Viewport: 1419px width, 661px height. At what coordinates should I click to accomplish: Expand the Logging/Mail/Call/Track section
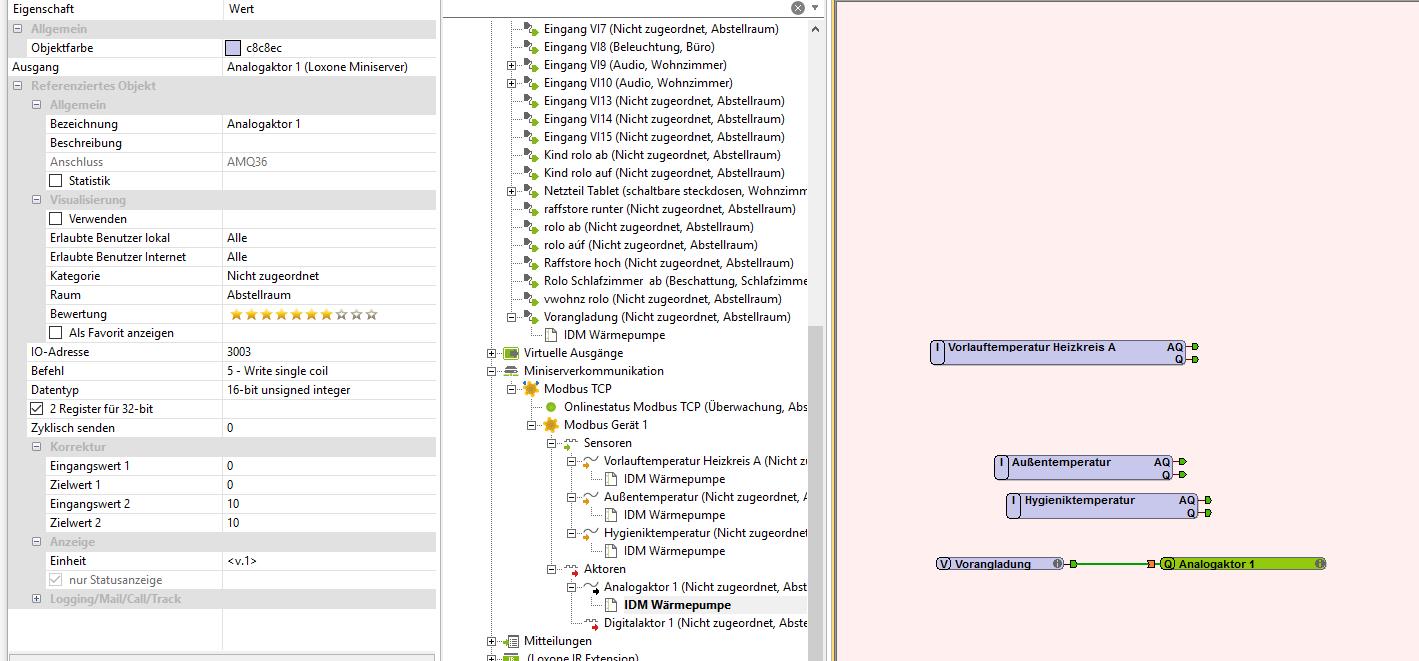37,599
